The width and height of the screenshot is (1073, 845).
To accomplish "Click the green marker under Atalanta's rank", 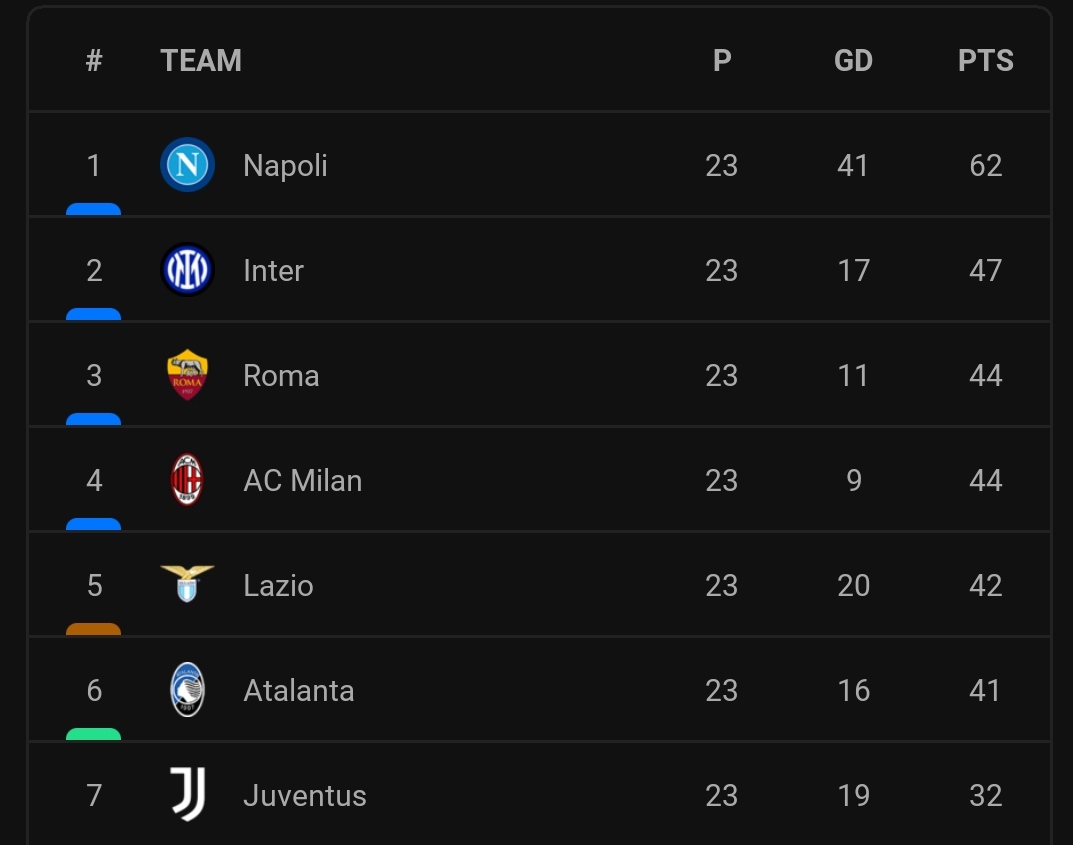I will point(93,734).
